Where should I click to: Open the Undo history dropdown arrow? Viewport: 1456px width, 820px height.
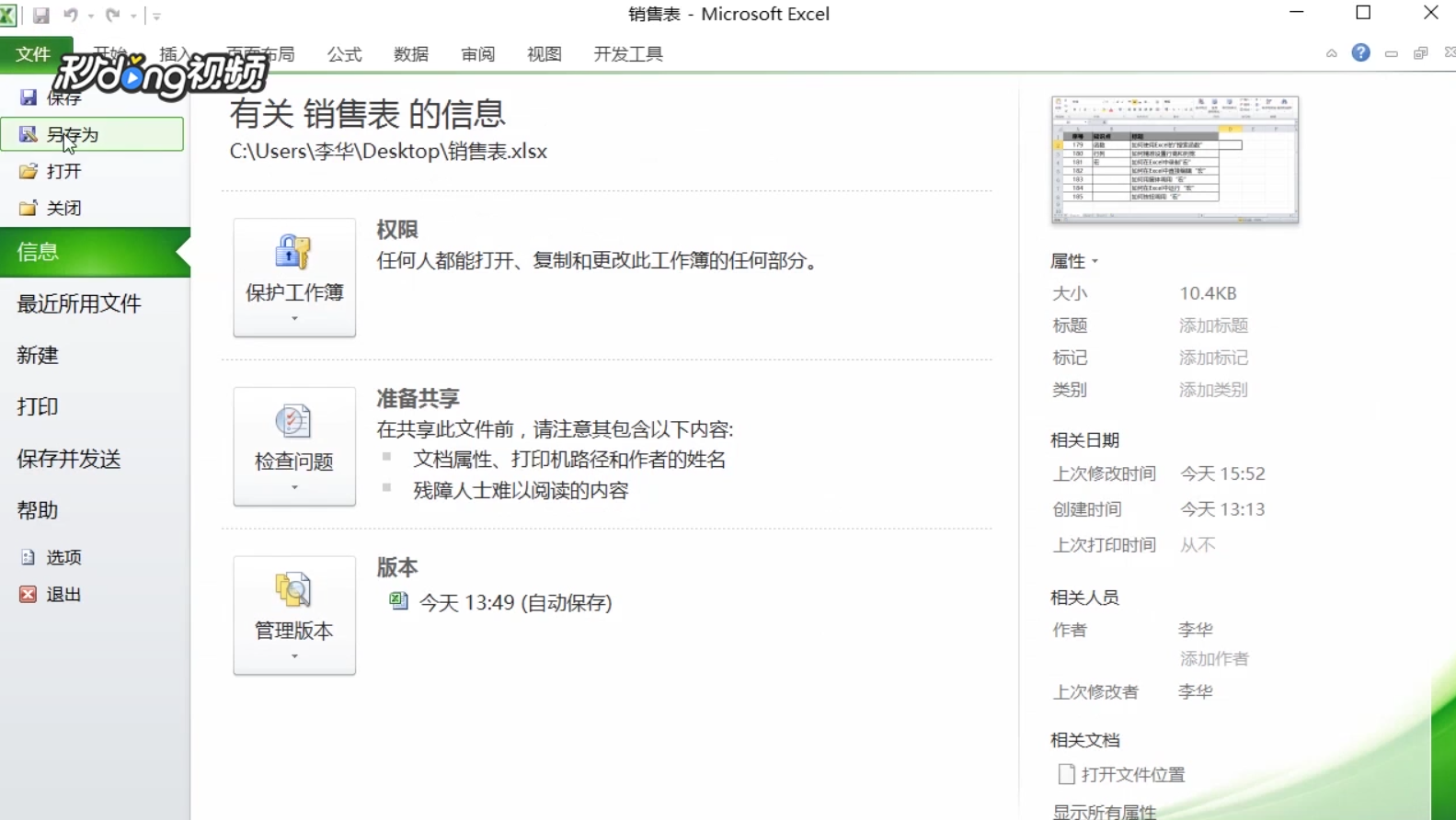tap(91, 16)
